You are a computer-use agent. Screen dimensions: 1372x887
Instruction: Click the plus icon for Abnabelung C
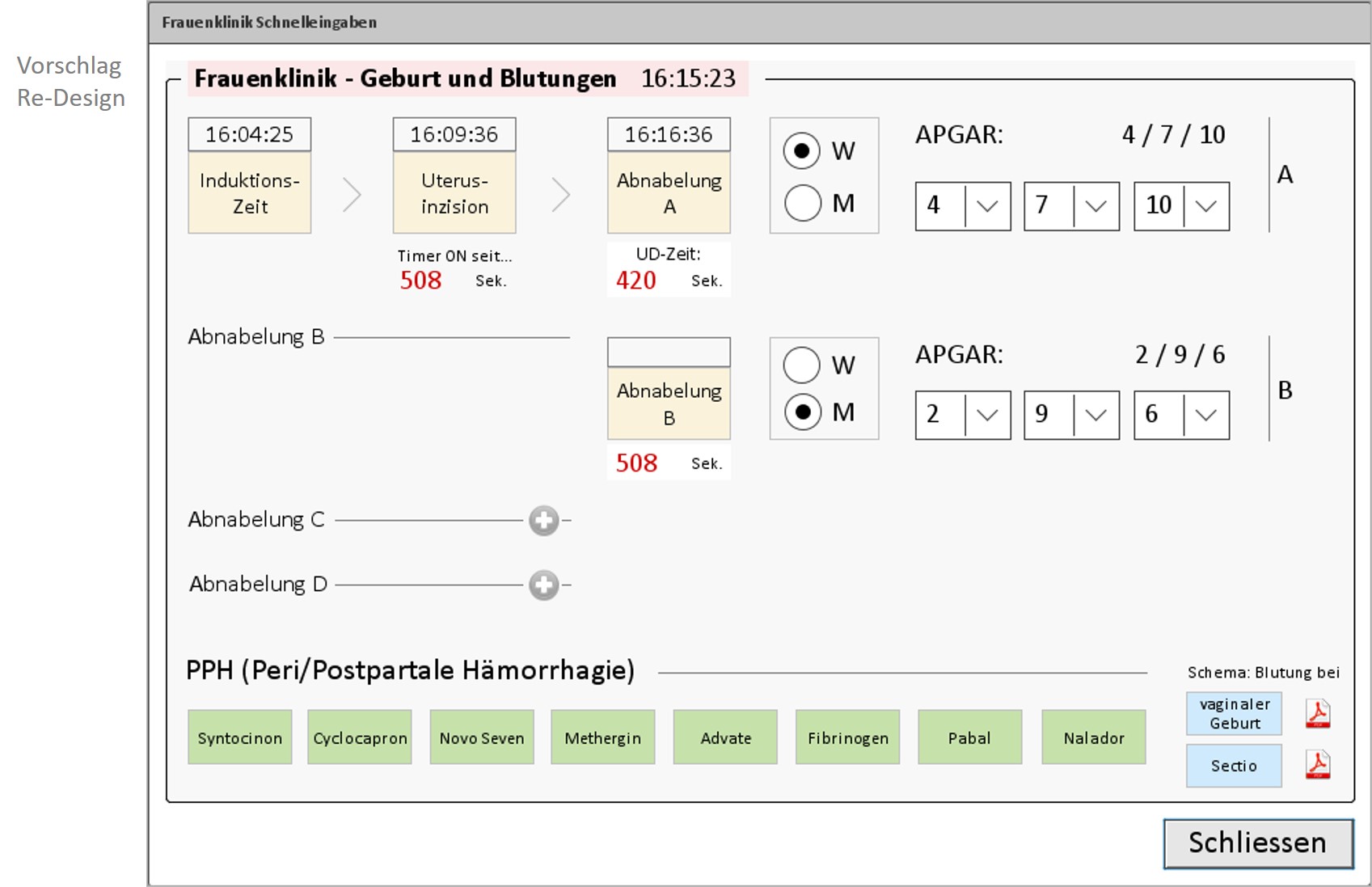coord(543,521)
